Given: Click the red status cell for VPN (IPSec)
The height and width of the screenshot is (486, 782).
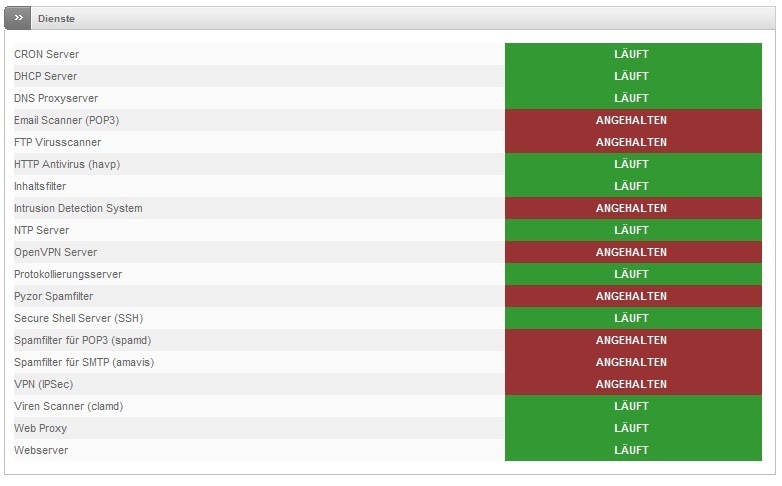Looking at the screenshot, I should pyautogui.click(x=631, y=384).
